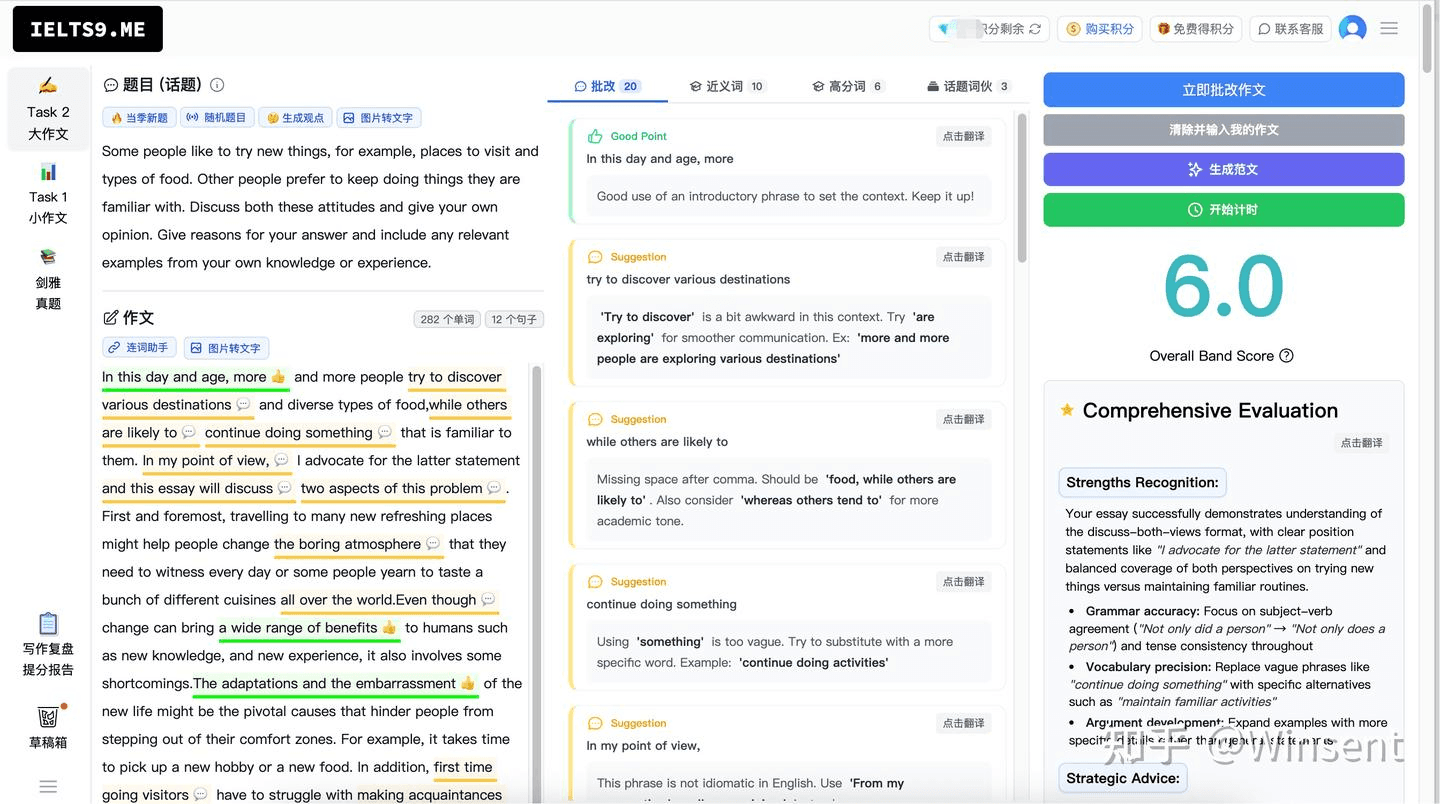The image size is (1440, 804).
Task: Open 剑雅真题 in the sidebar
Action: click(x=48, y=280)
